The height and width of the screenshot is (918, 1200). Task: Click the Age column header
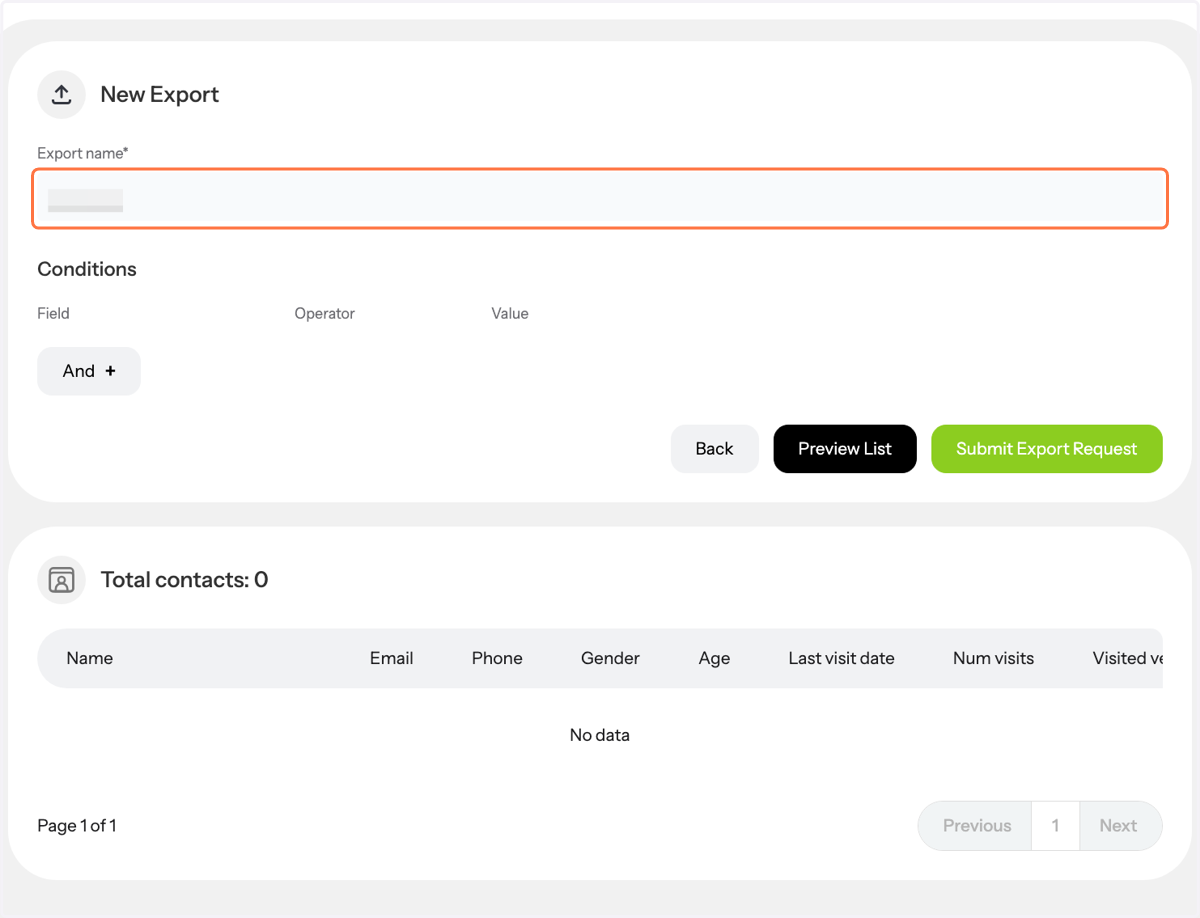pyautogui.click(x=714, y=659)
